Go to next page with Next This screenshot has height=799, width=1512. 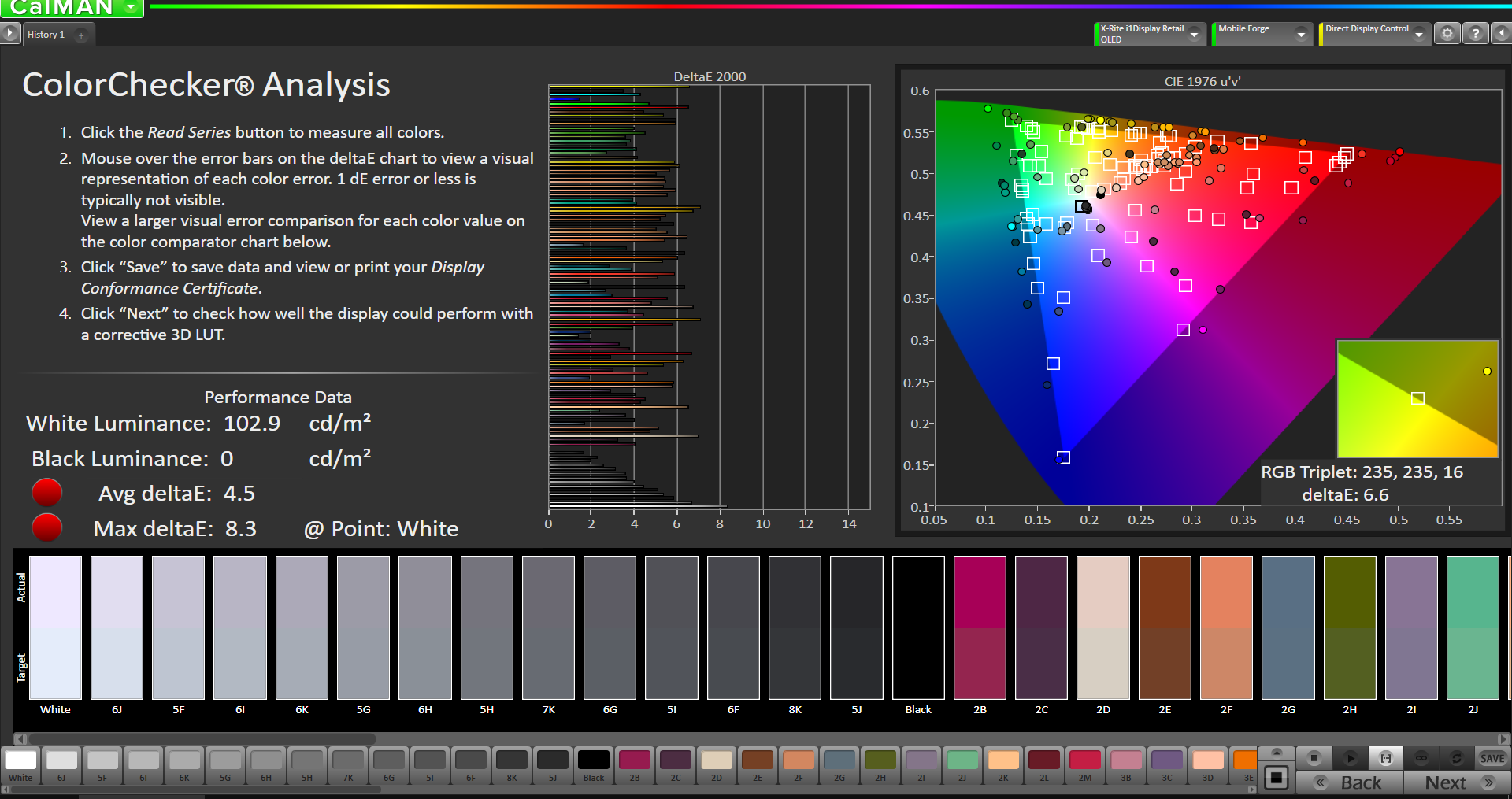pos(1457,782)
